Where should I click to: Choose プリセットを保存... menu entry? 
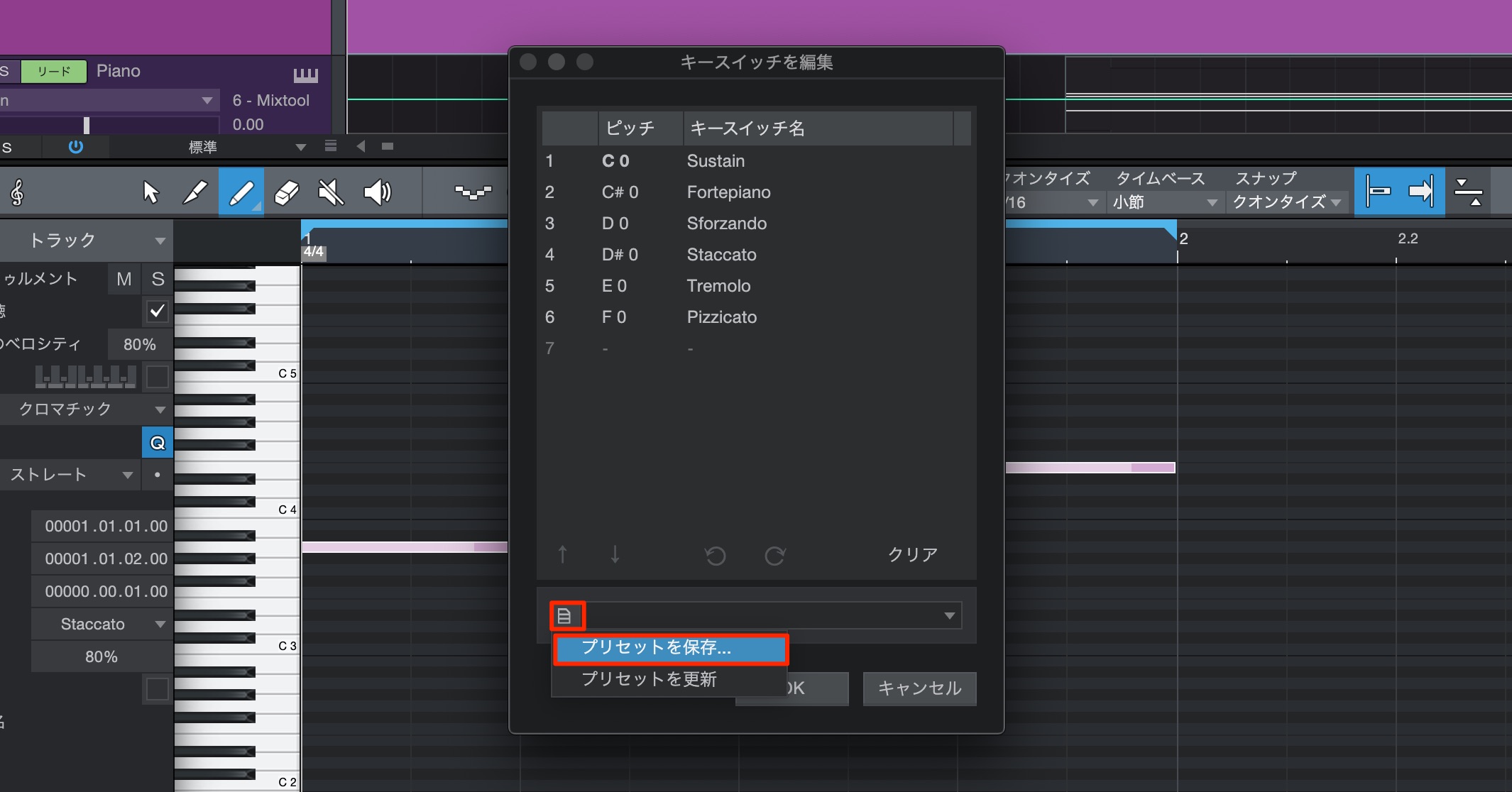point(670,647)
